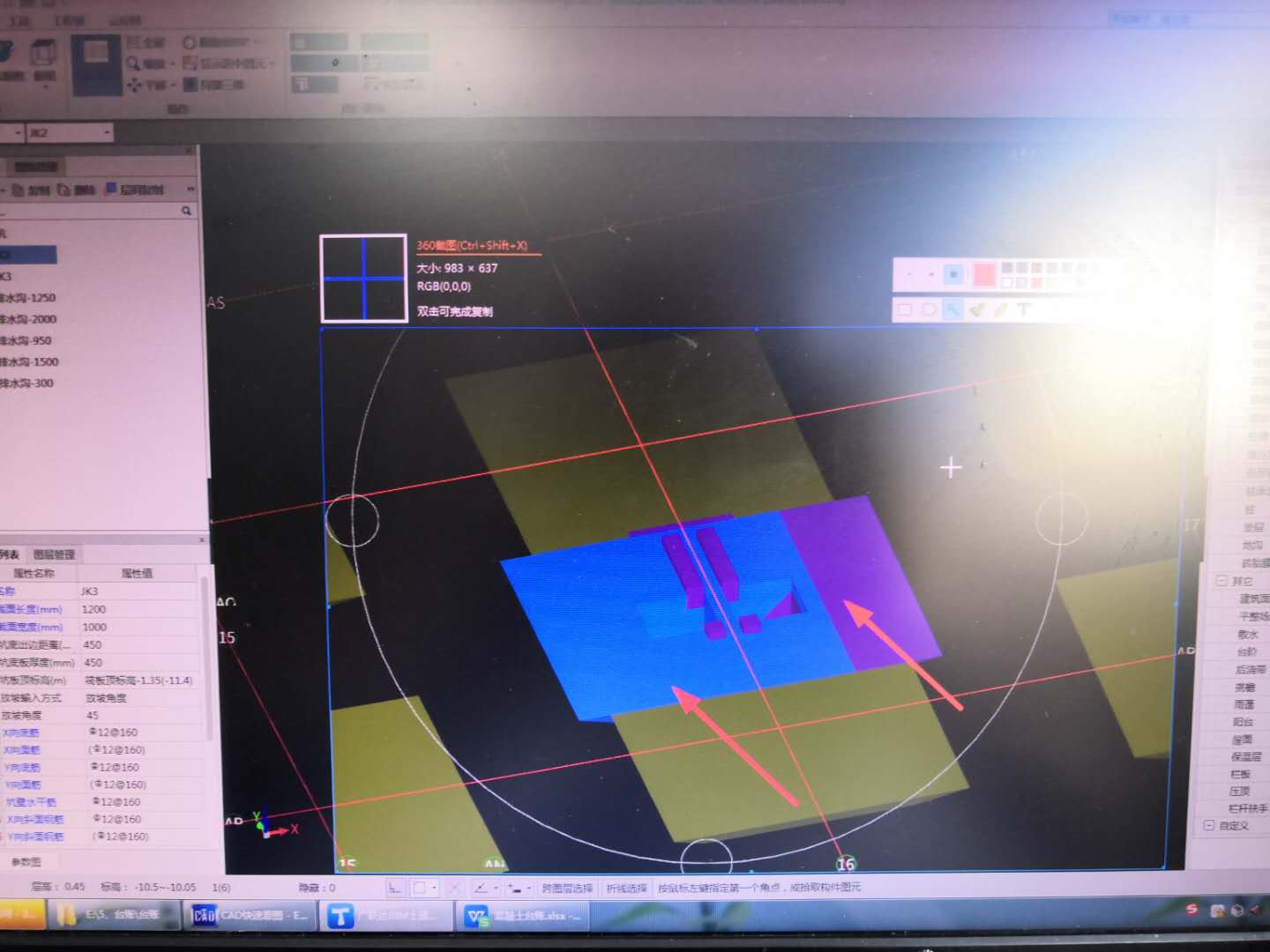The height and width of the screenshot is (952, 1270).
Task: Switch to the 图层管理 tab
Action: click(x=54, y=554)
